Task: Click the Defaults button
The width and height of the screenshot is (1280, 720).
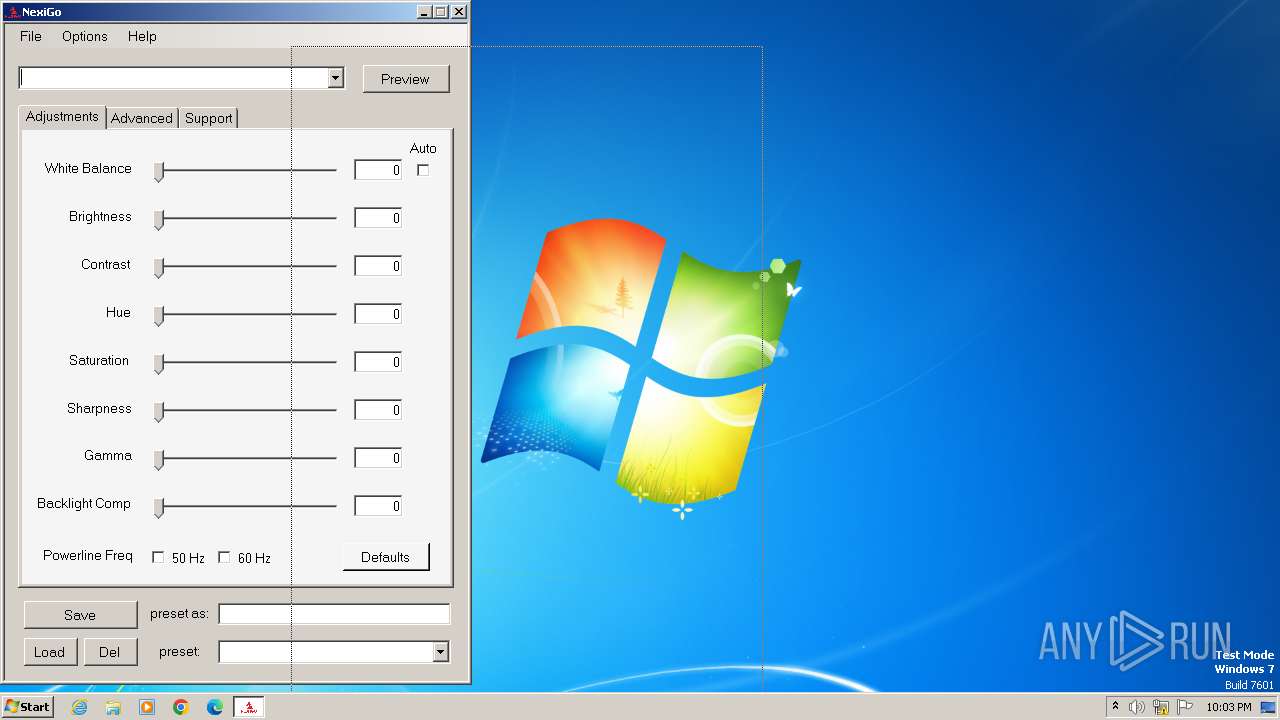Action: pyautogui.click(x=386, y=557)
